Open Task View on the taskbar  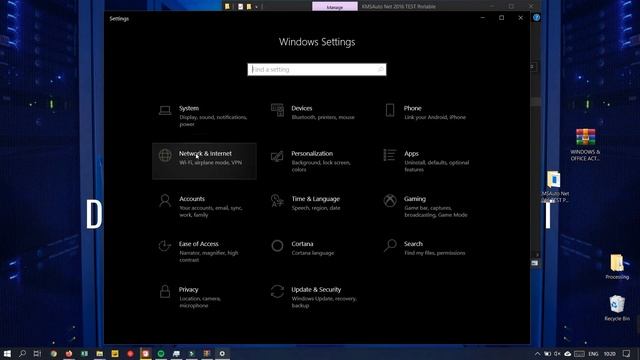(x=37, y=353)
